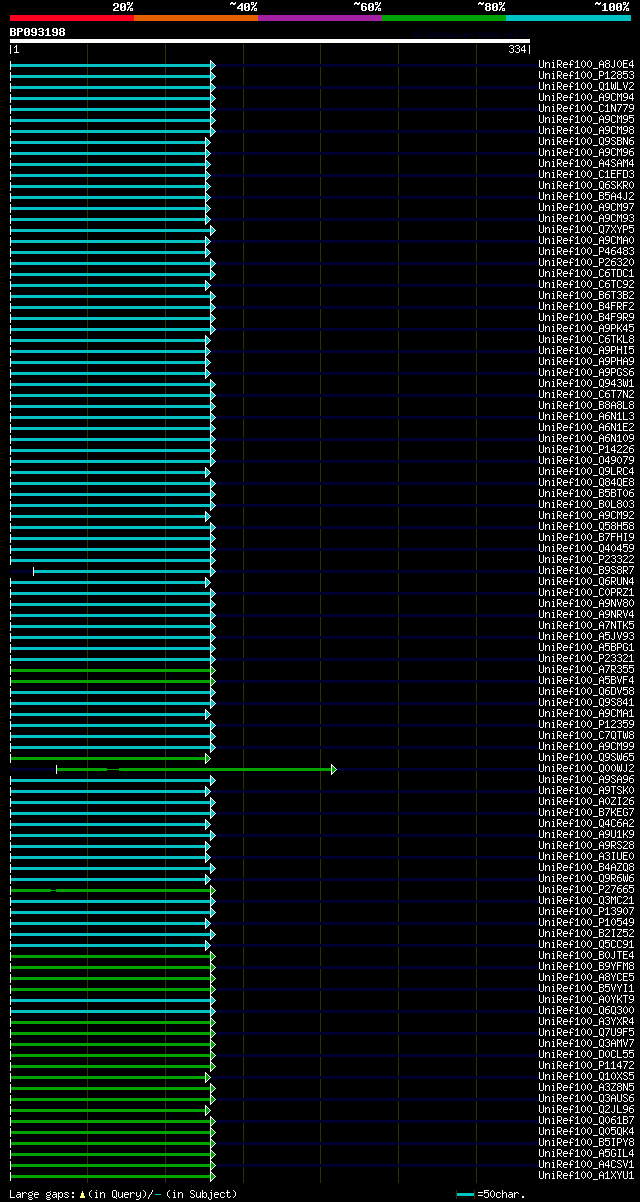Image resolution: width=640 pixels, height=1202 pixels.
Task: Select hit label UniRef100_D0CL55
Action: [x=586, y=1054]
